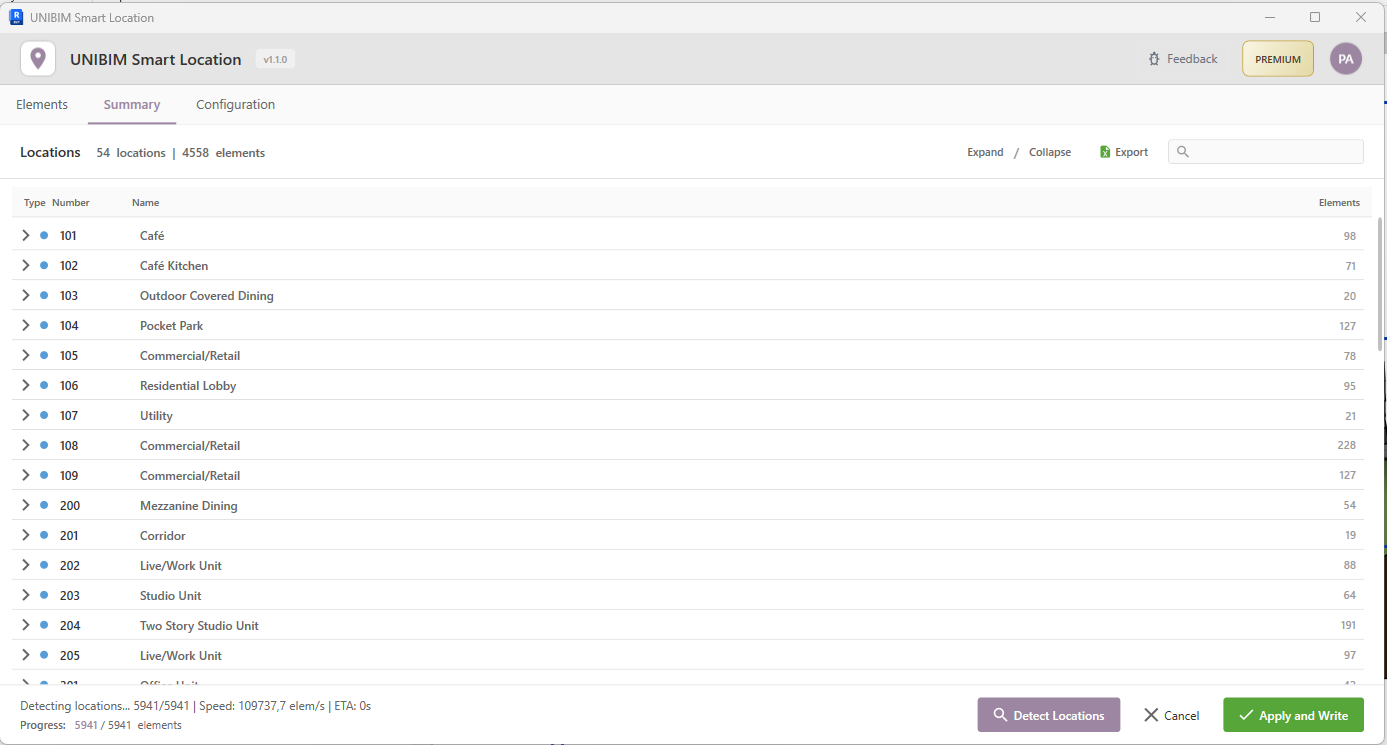Expand the Café location row
1387x745 pixels.
(25, 235)
